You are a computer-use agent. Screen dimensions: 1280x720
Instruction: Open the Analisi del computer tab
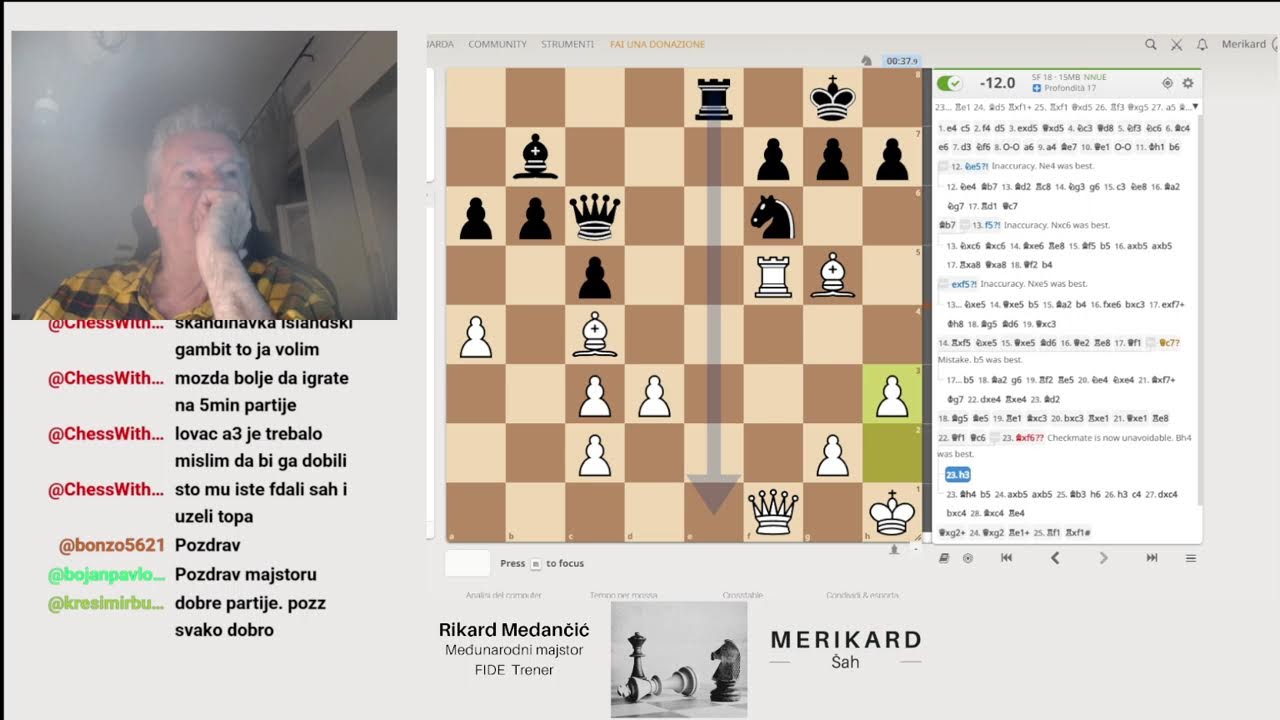(503, 595)
